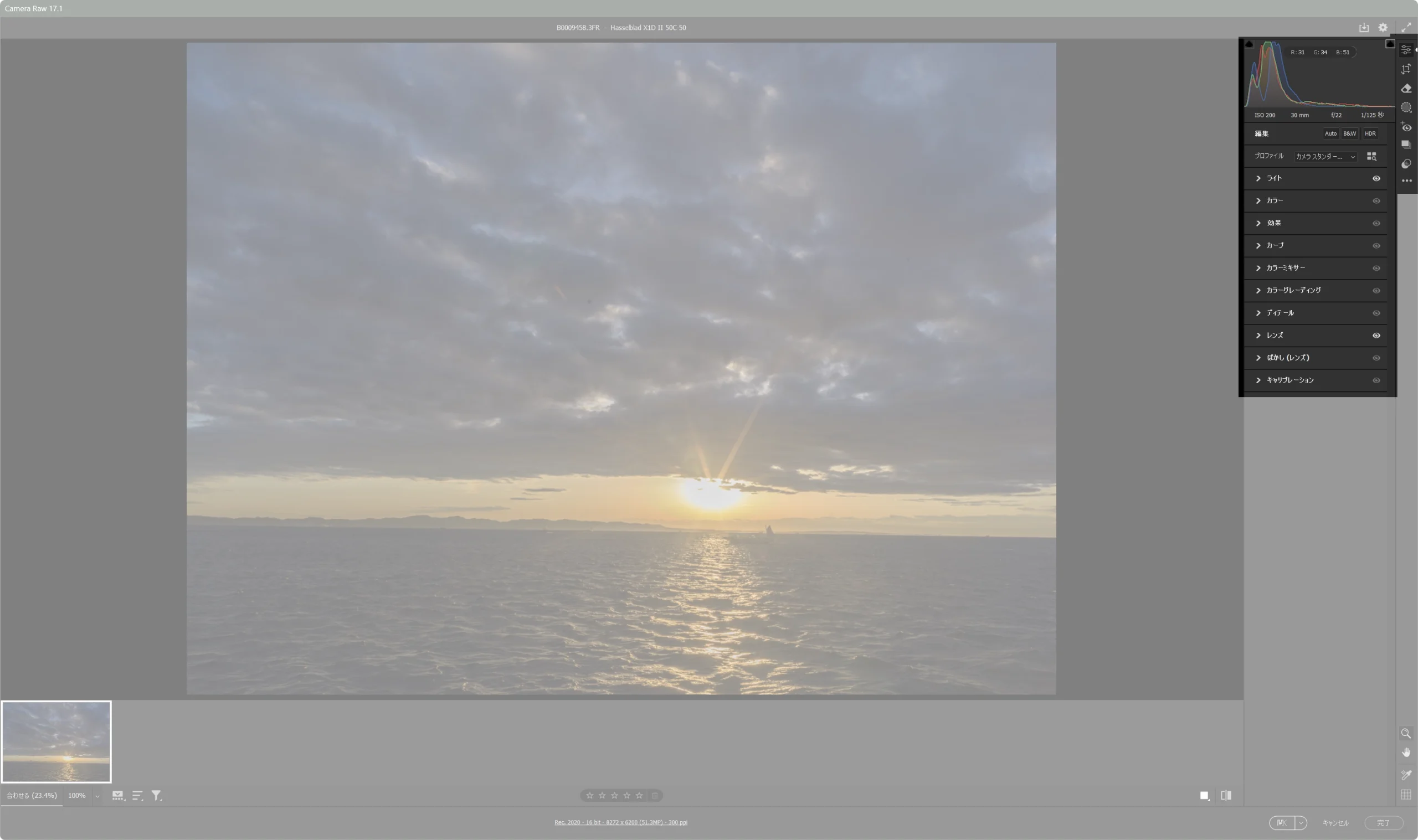Open the Masking tool
This screenshot has height=840, width=1418.
[x=1406, y=107]
